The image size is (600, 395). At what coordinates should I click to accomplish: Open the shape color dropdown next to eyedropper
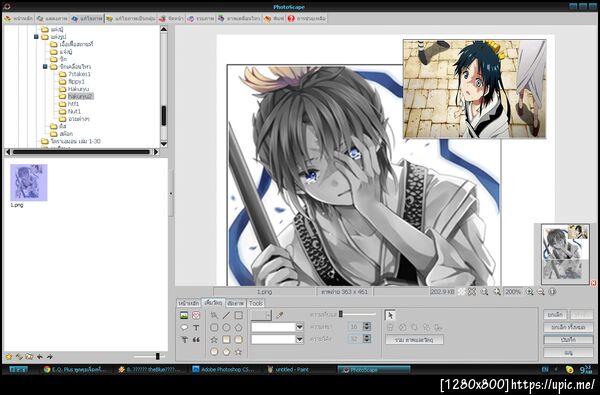point(261,315)
